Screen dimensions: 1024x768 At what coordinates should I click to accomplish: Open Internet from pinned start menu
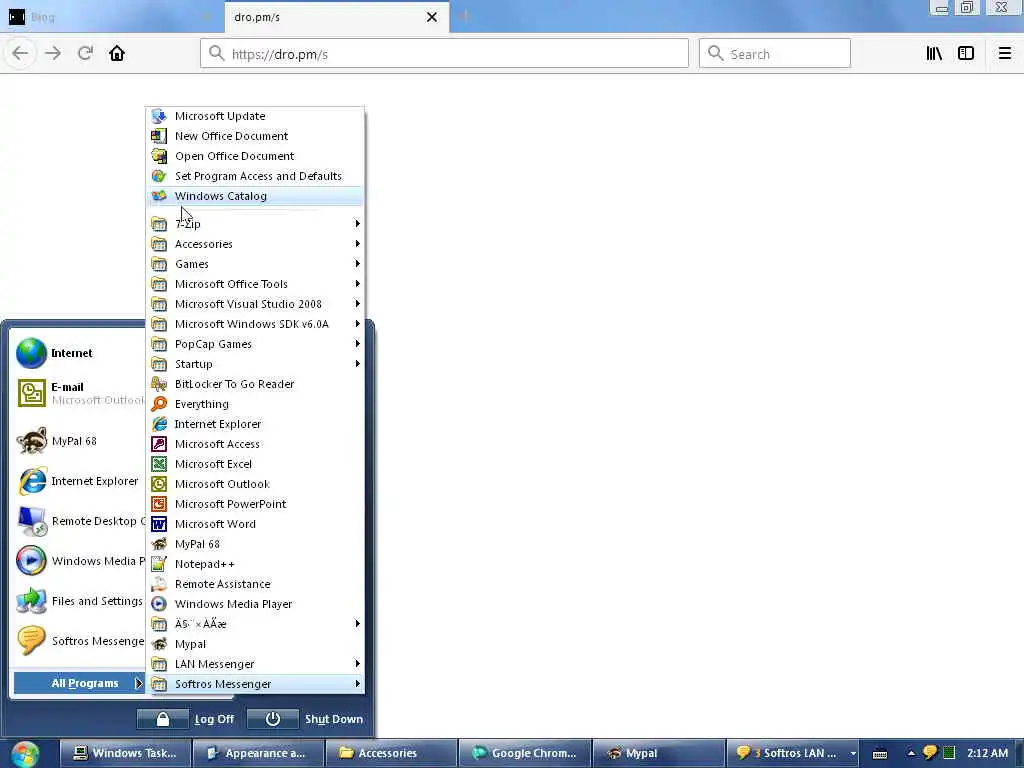79,353
